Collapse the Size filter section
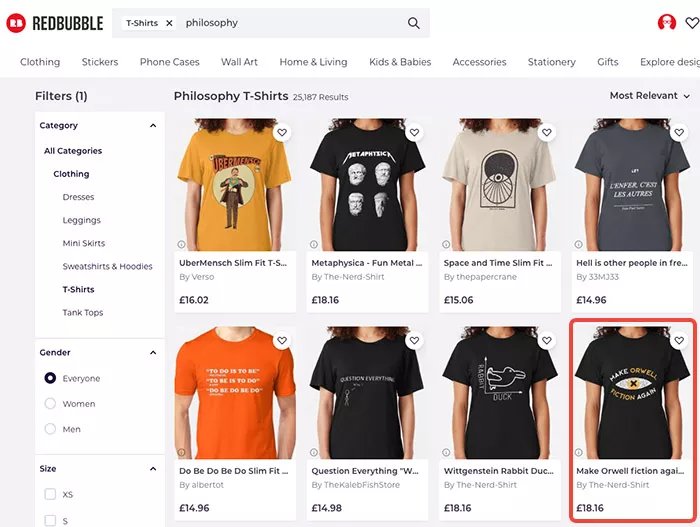Screen dimensions: 700x527 [153, 469]
